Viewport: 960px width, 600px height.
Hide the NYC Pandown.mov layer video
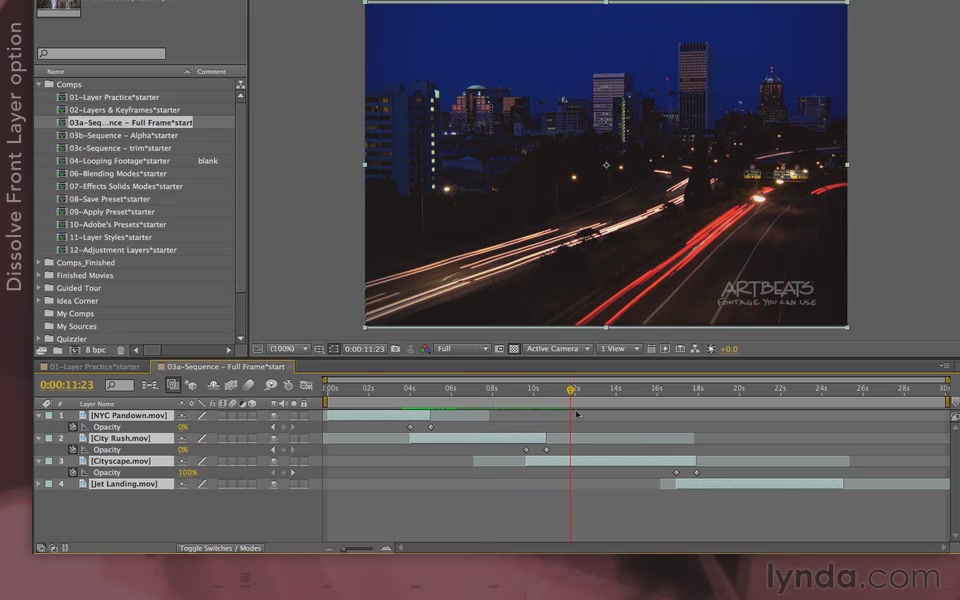point(274,415)
